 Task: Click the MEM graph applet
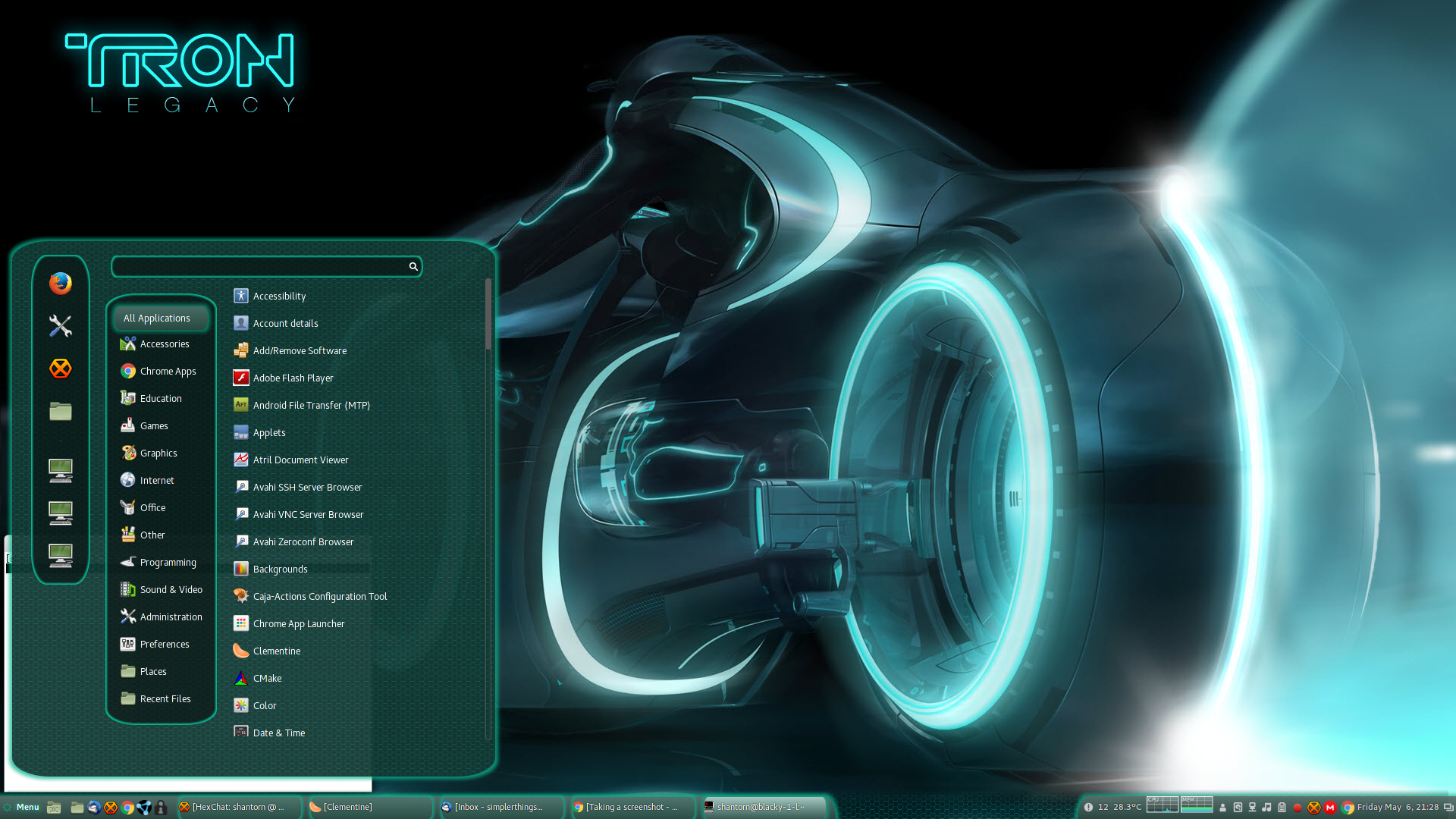coord(1197,805)
